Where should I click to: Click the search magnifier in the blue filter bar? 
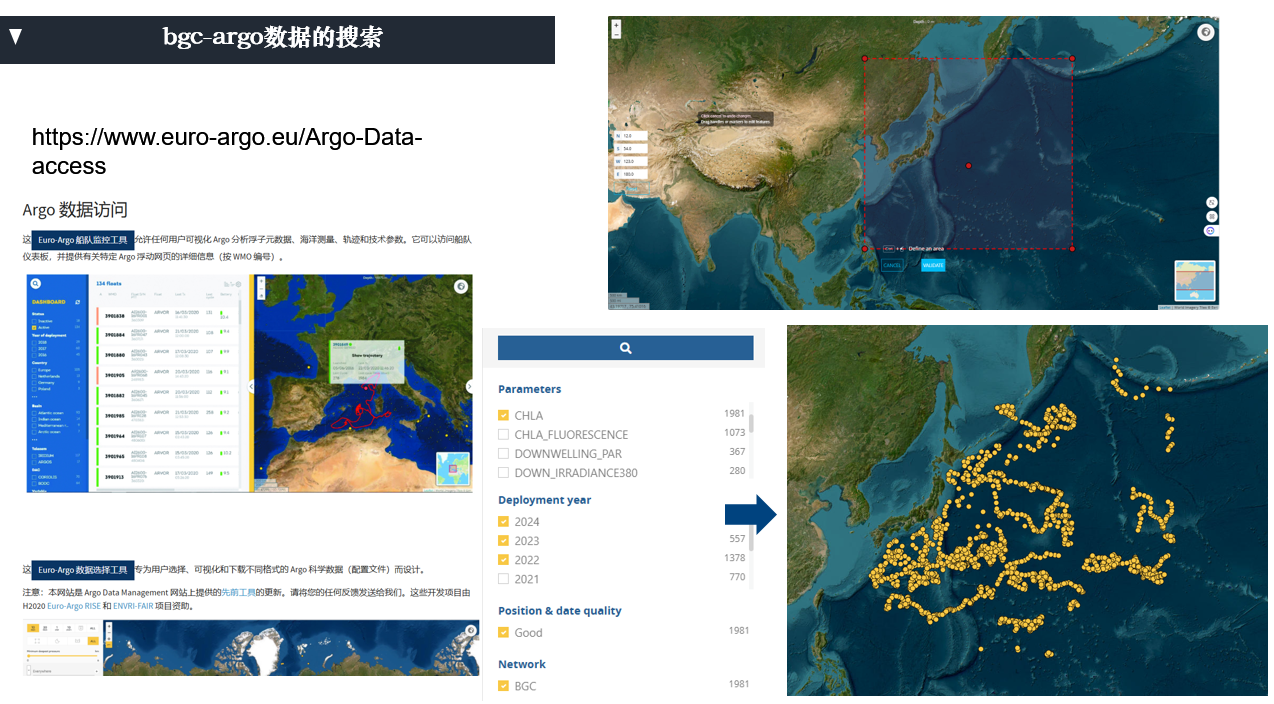pos(625,347)
